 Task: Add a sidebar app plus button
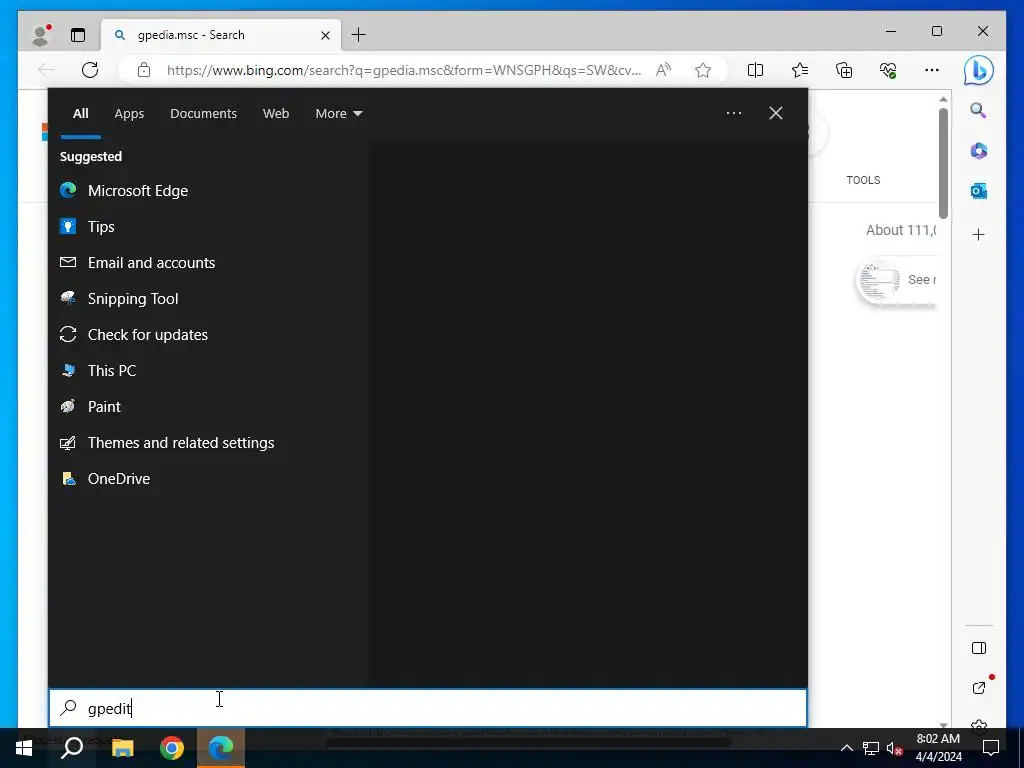point(978,234)
